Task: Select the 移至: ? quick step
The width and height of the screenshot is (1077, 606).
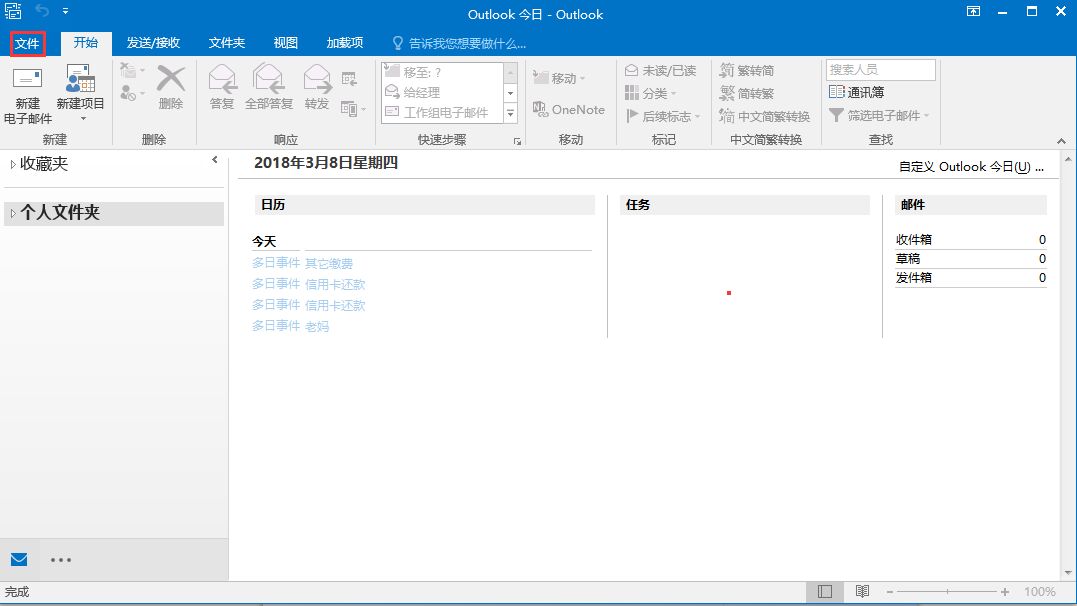Action: pyautogui.click(x=442, y=72)
